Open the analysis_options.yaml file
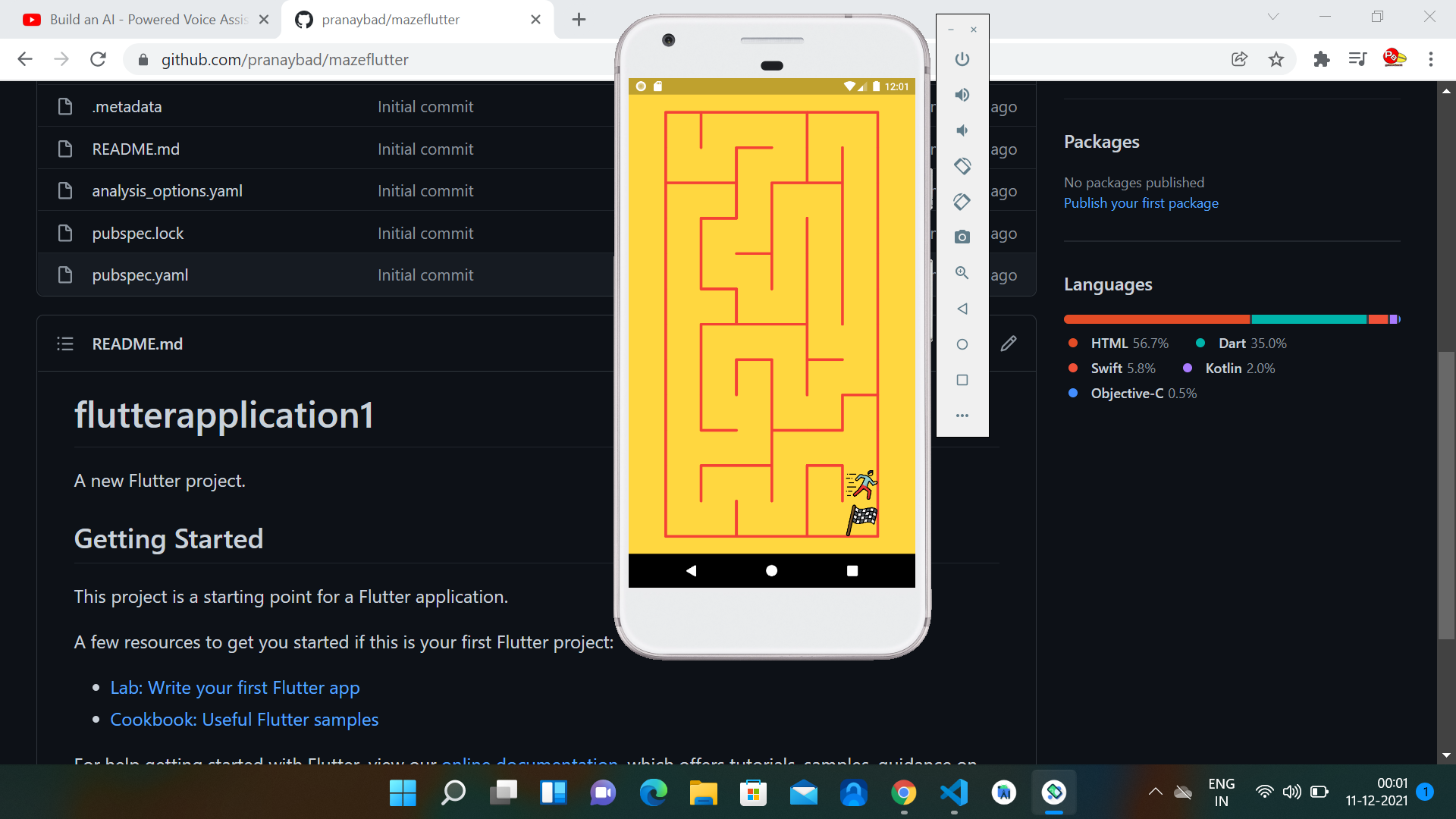This screenshot has width=1456, height=819. [x=167, y=191]
